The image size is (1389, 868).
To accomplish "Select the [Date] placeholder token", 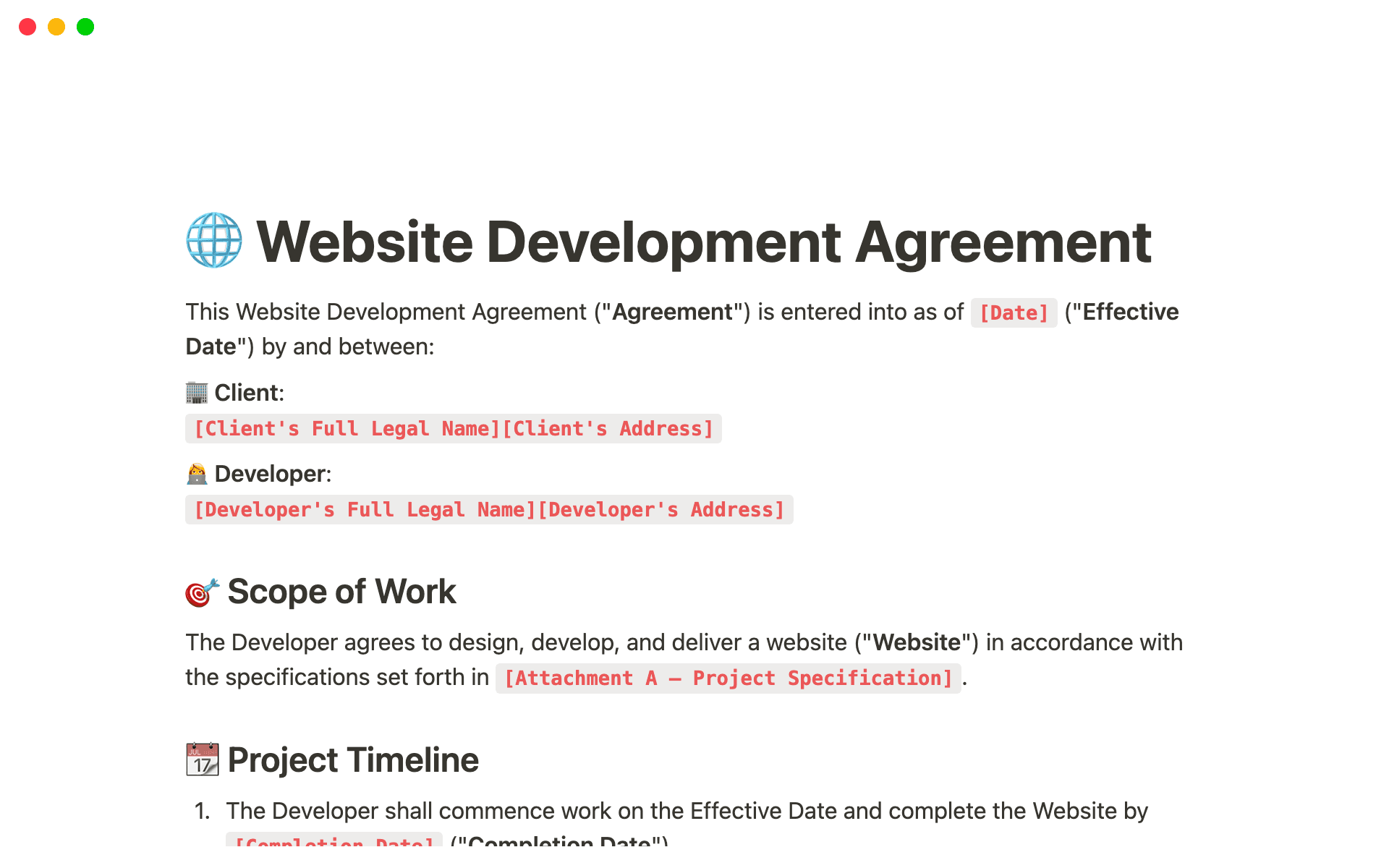I will pos(1013,312).
